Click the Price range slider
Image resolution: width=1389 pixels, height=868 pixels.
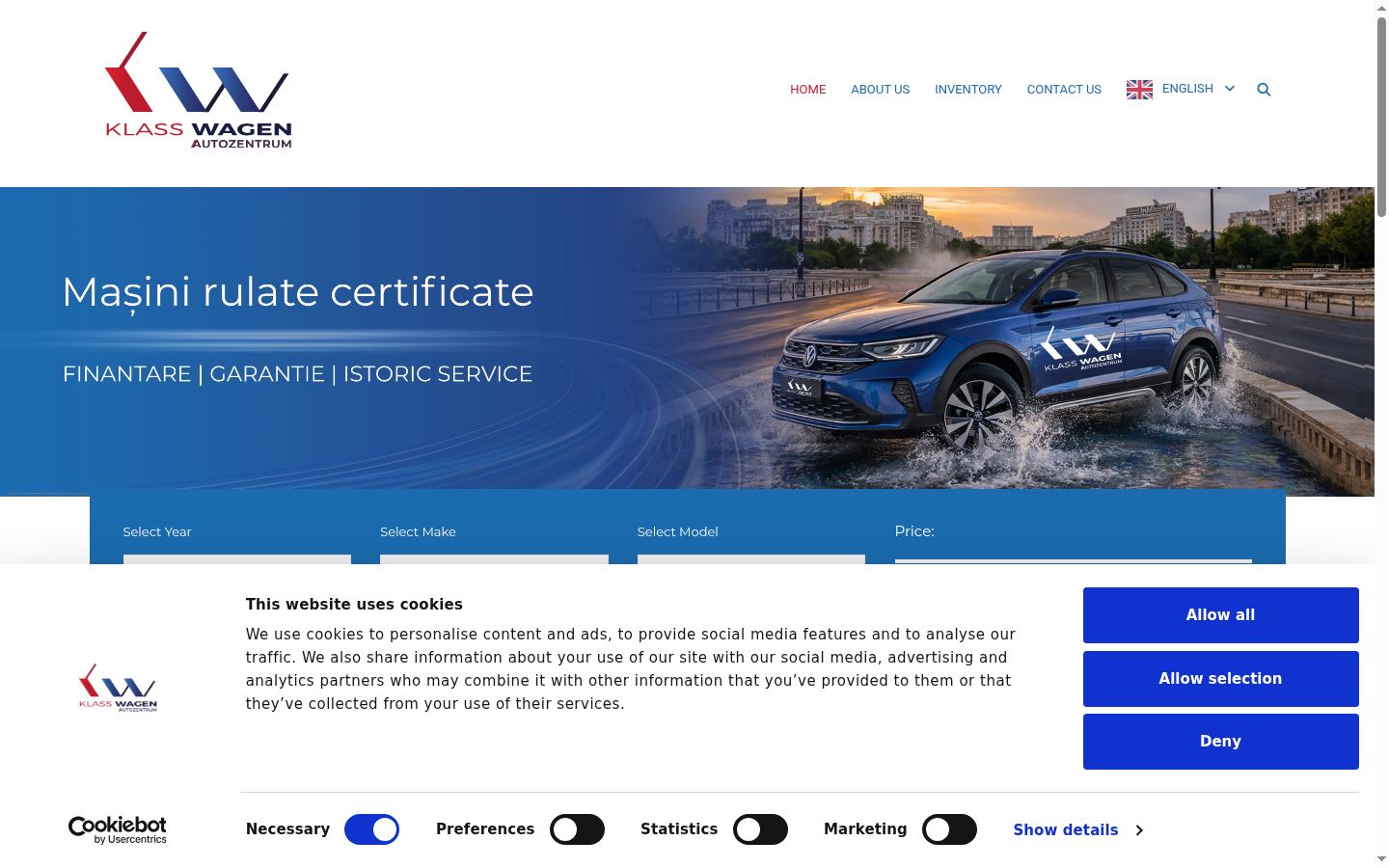(x=1074, y=561)
